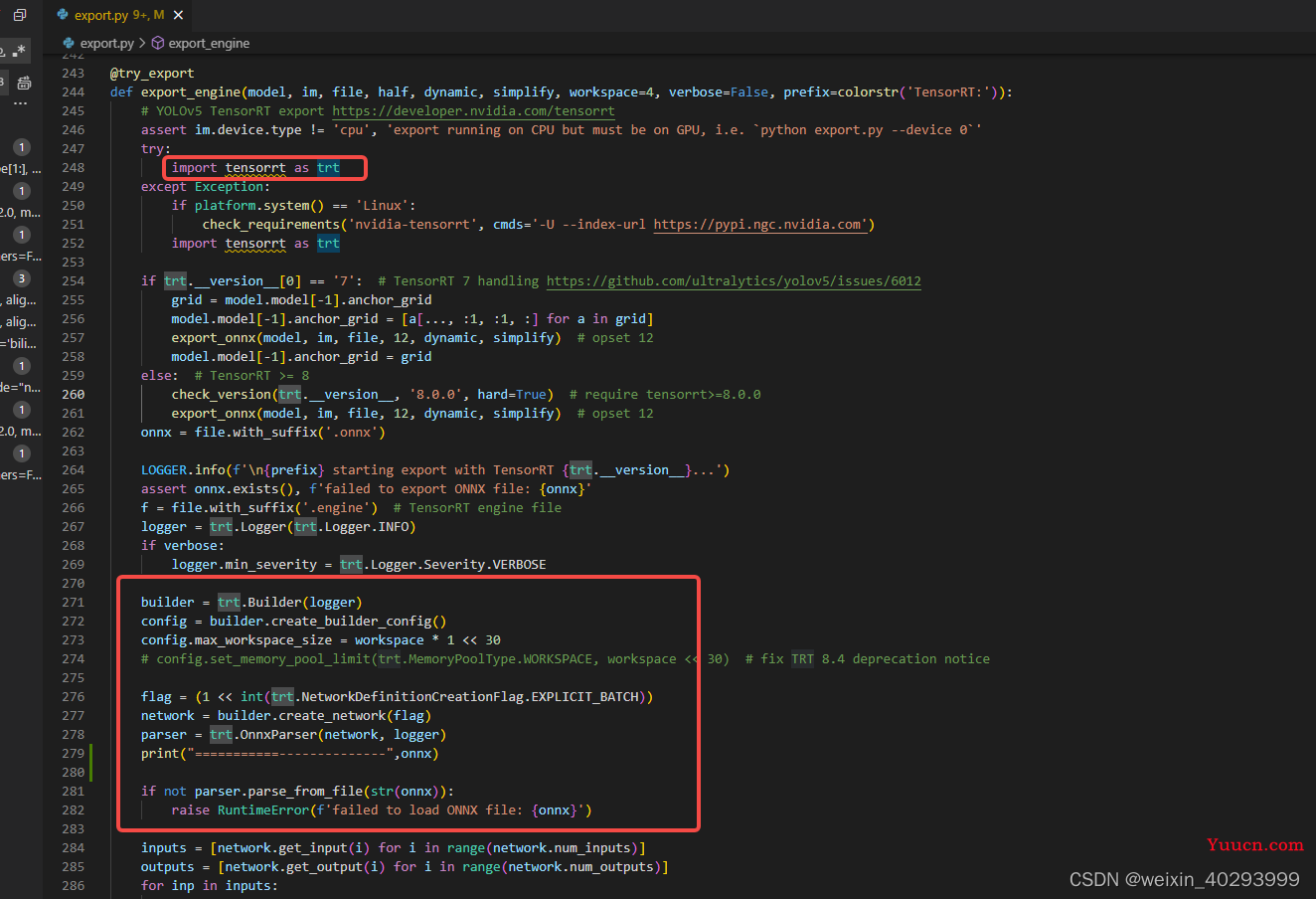Open the developer.nvidia.com/tensorrt link
The image size is (1316, 899).
click(473, 110)
